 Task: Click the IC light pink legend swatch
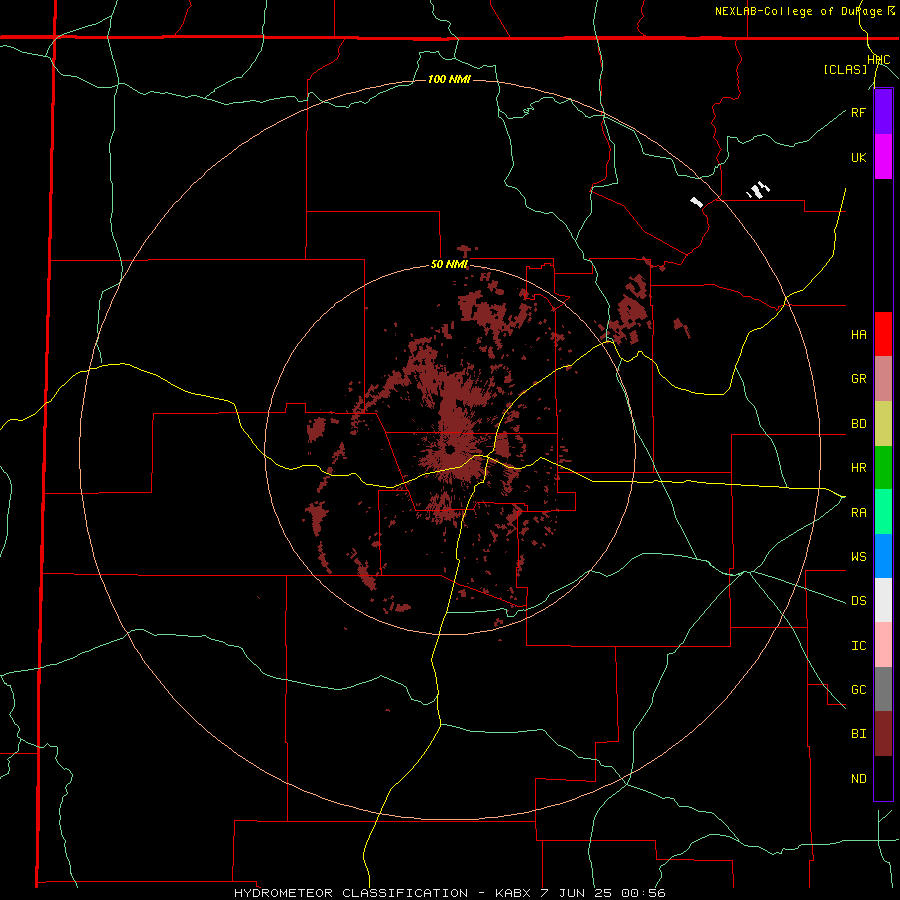click(x=883, y=645)
